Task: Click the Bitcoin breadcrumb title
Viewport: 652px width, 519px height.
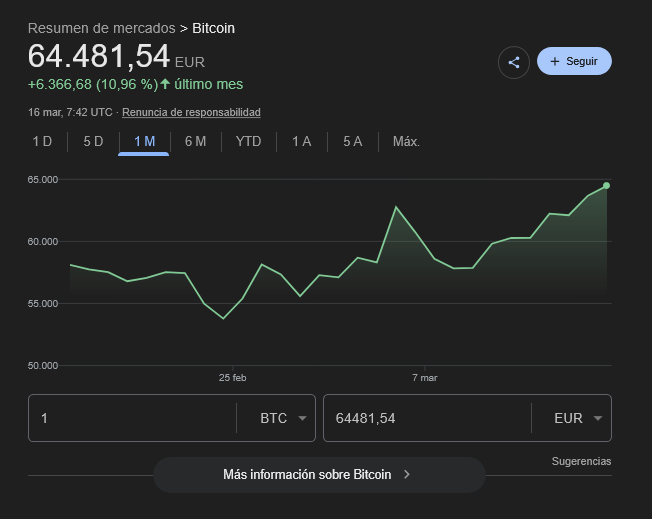Action: [x=213, y=28]
